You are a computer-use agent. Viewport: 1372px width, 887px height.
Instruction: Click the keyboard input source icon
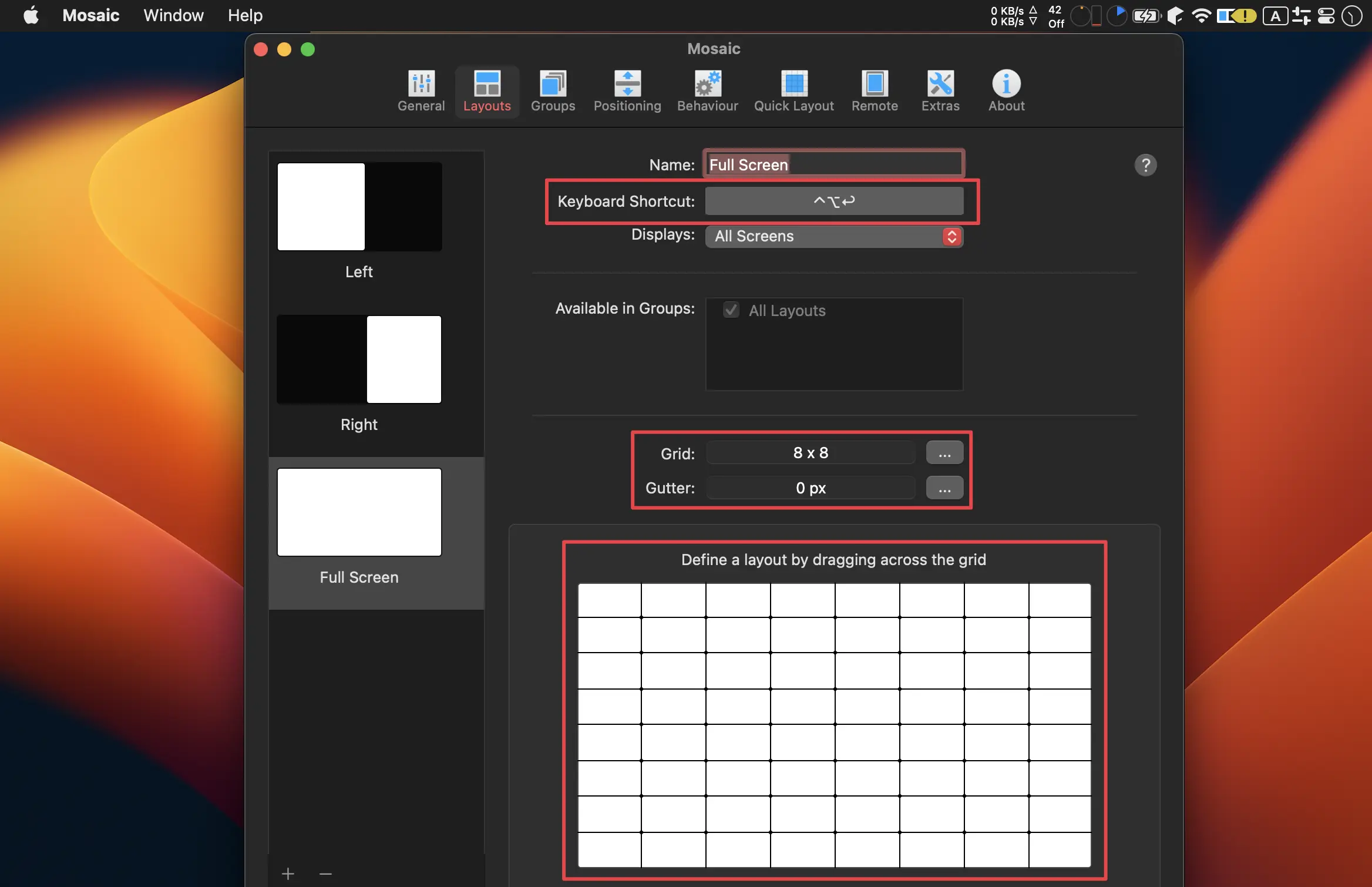click(x=1275, y=16)
